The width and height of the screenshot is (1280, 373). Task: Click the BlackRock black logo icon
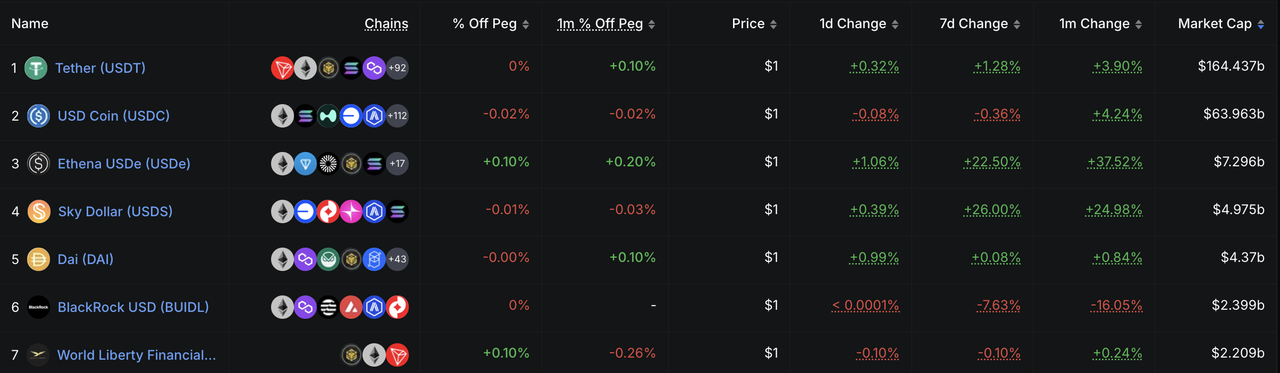pyautogui.click(x=39, y=306)
